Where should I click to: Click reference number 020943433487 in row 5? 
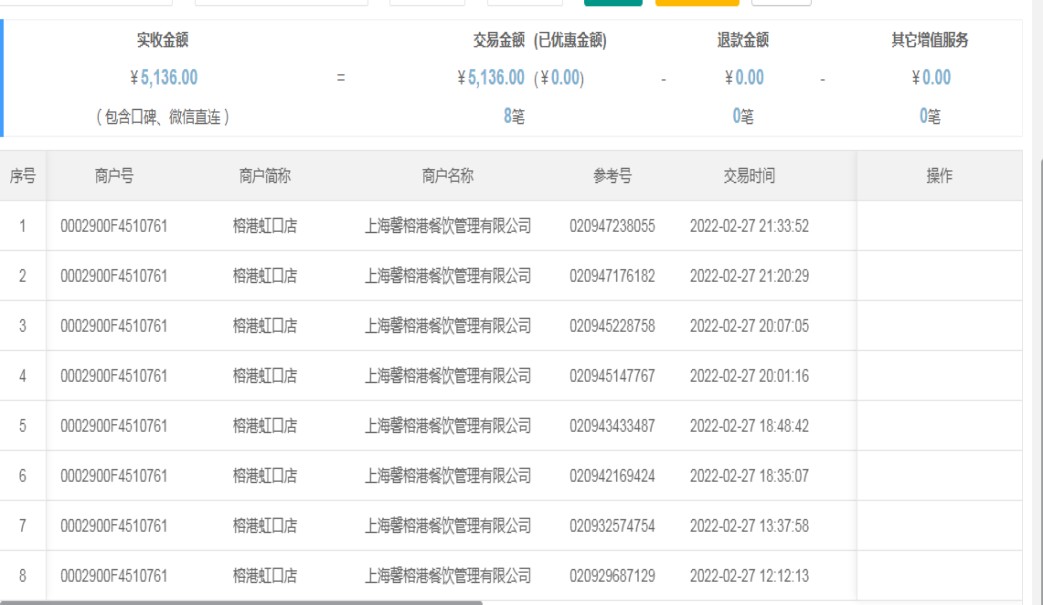tap(612, 426)
